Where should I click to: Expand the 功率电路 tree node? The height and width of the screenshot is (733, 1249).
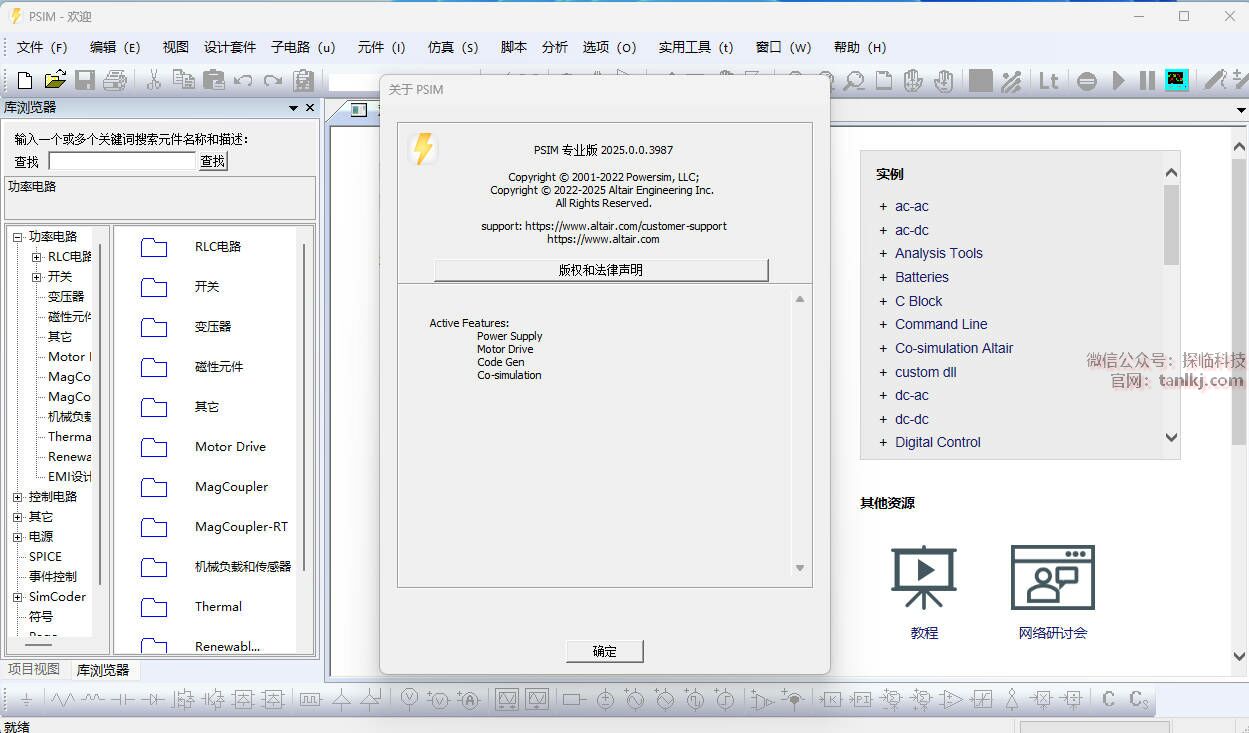point(17,237)
